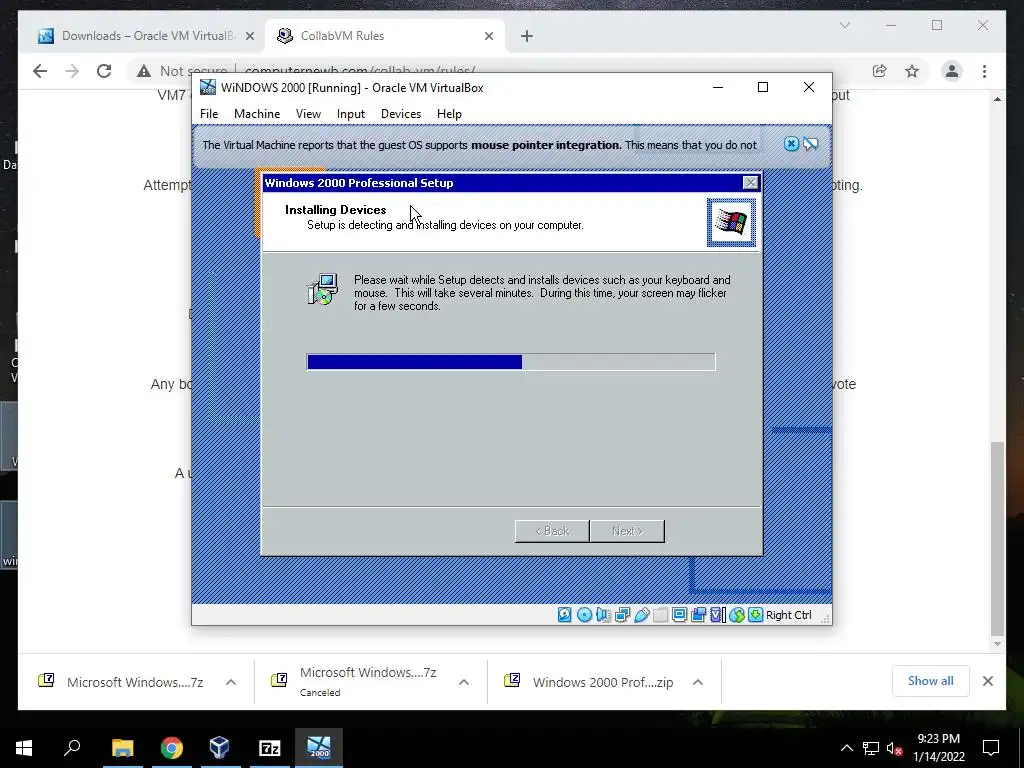
Task: Go back in Chrome
Action: 40,71
